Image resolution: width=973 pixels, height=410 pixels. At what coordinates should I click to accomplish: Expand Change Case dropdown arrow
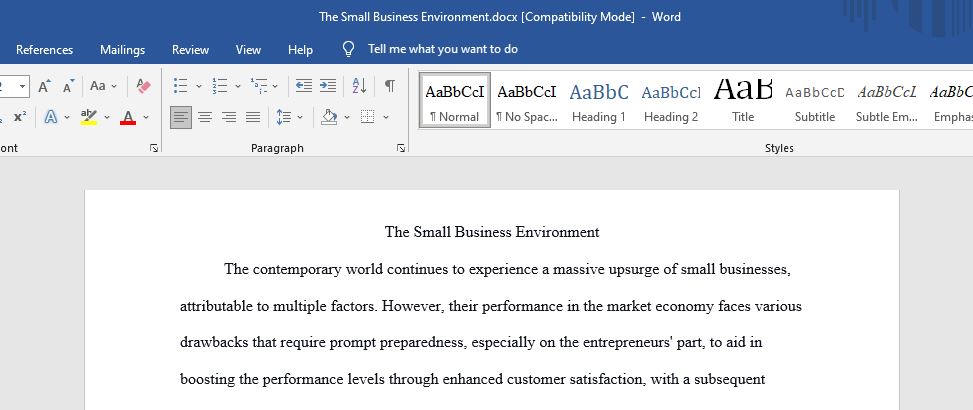pos(114,86)
